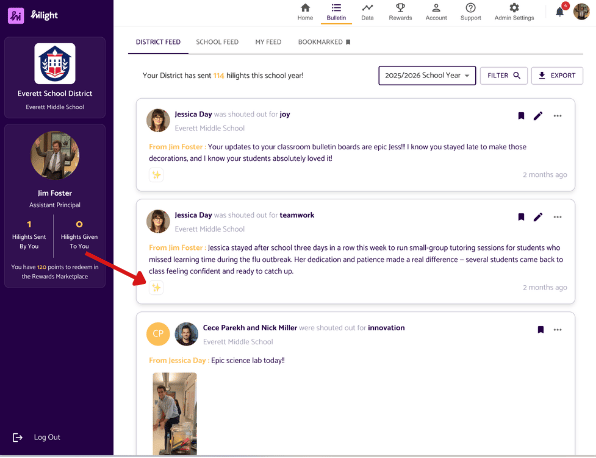This screenshot has width=596, height=458.
Task: React with sparkle on the teamwork post
Action: tap(156, 288)
